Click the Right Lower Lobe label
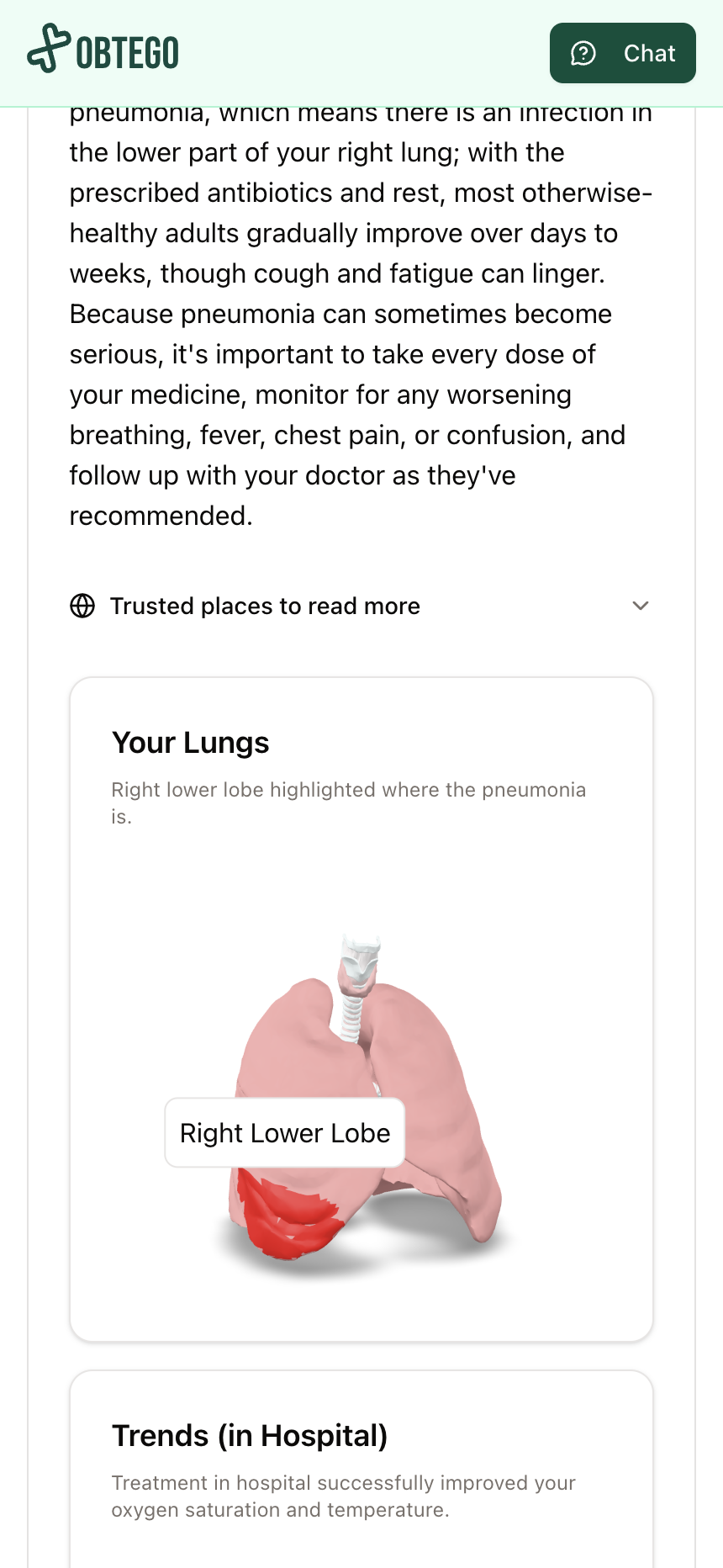Screen dimensions: 723x1568 pos(285,1133)
